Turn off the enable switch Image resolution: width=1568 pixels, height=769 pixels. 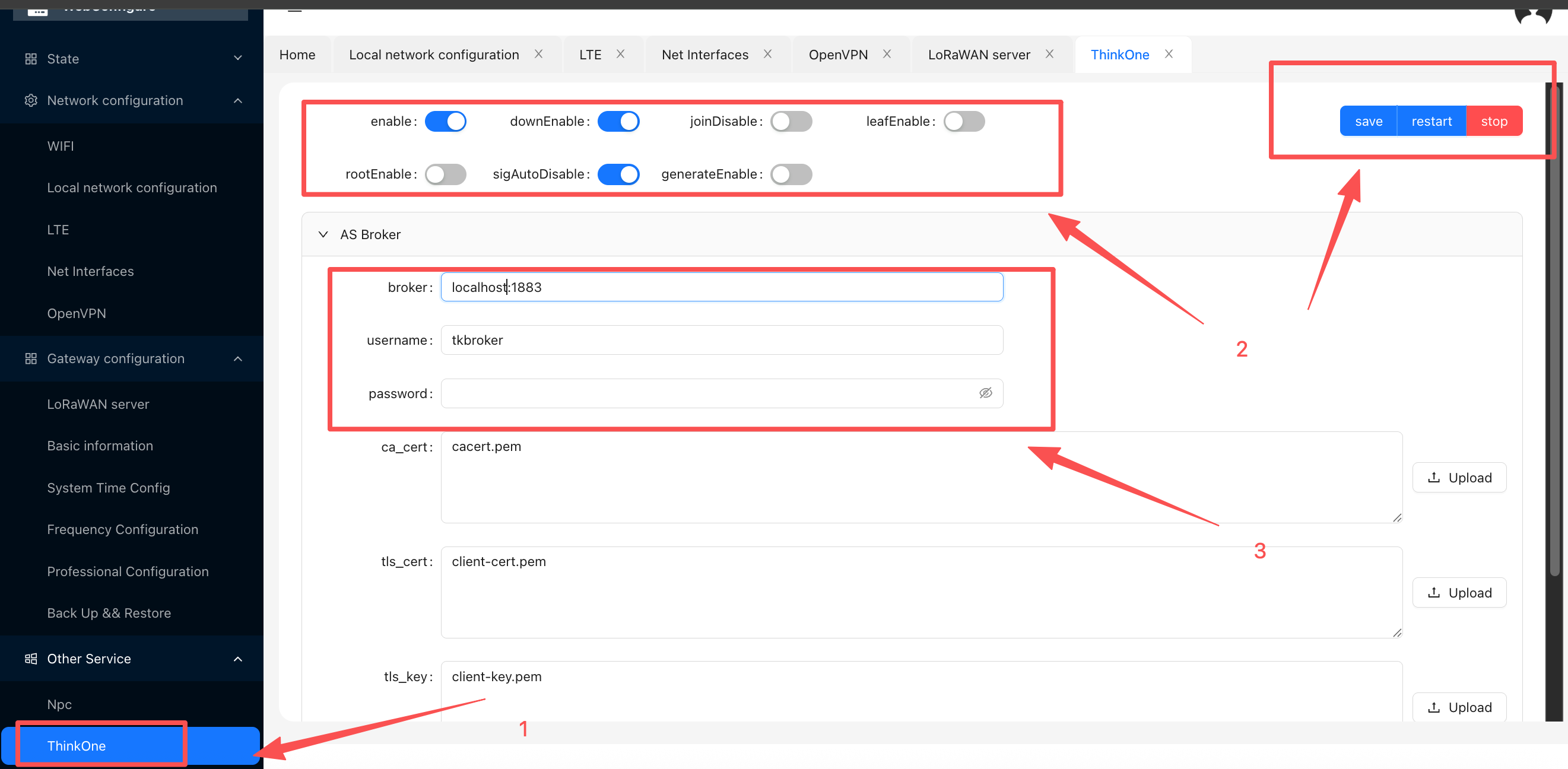pyautogui.click(x=446, y=121)
